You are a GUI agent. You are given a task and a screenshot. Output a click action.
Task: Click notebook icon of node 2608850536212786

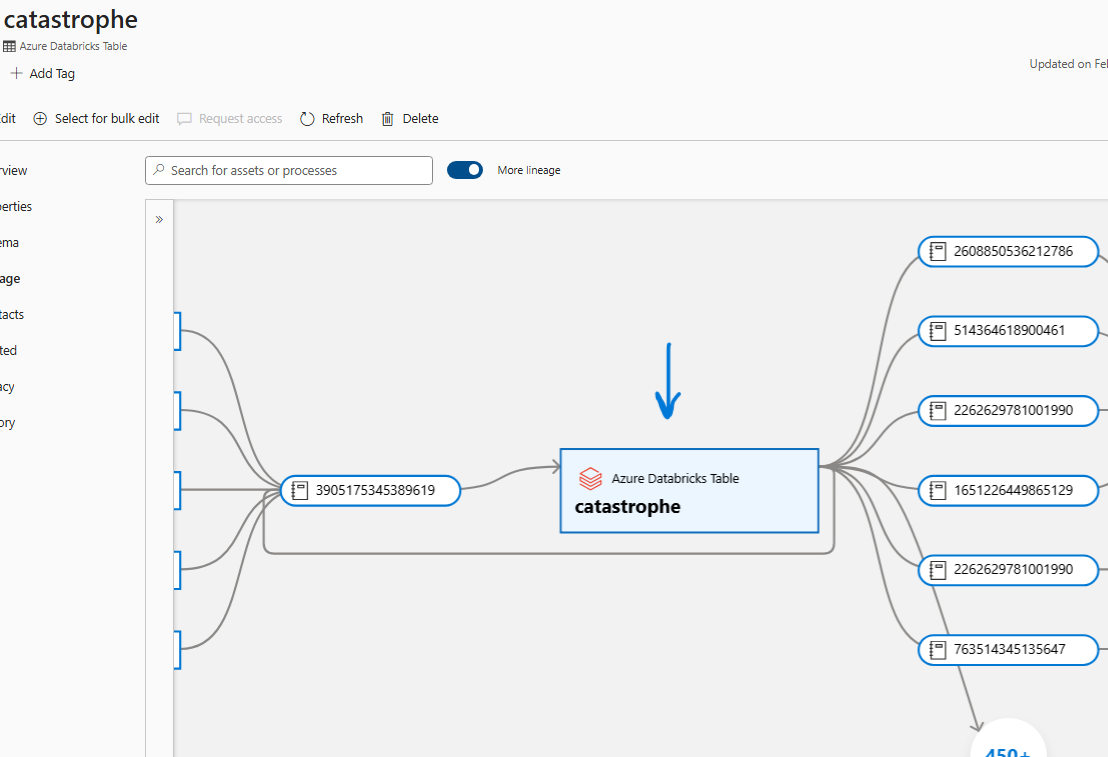(x=938, y=252)
